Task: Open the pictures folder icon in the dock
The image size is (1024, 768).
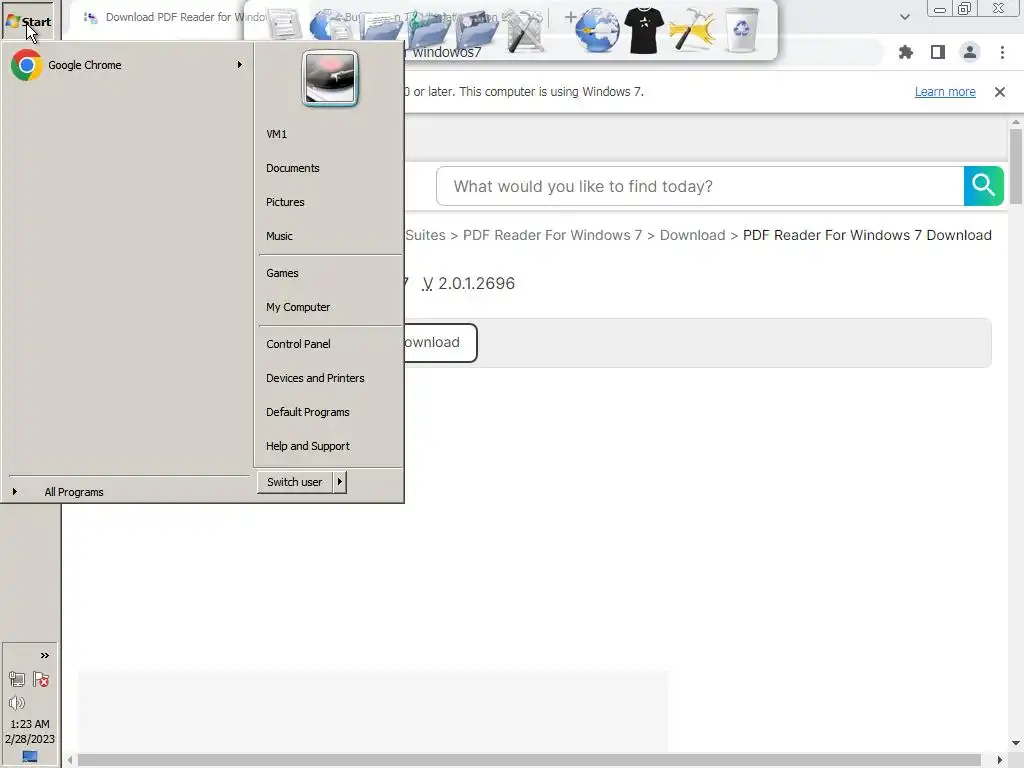Action: click(x=477, y=29)
